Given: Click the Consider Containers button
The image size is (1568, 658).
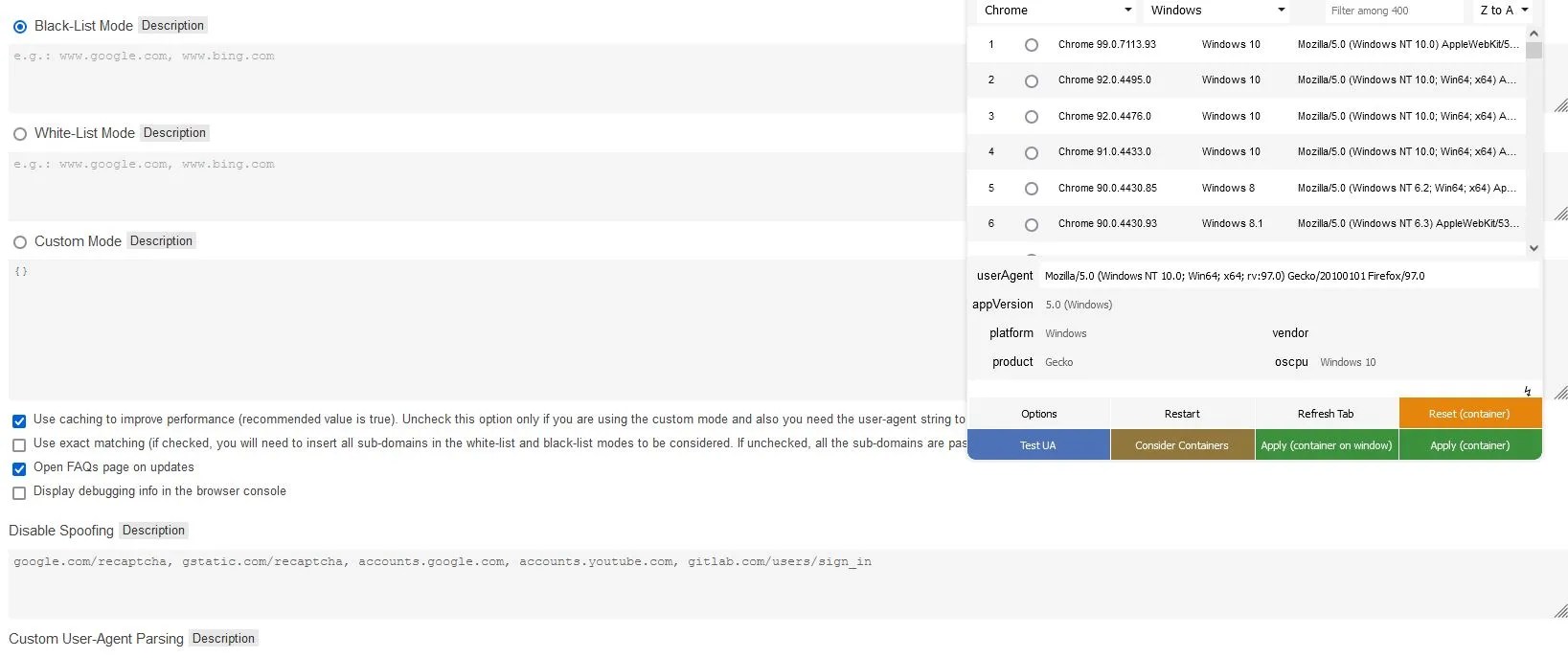Looking at the screenshot, I should pyautogui.click(x=1182, y=445).
